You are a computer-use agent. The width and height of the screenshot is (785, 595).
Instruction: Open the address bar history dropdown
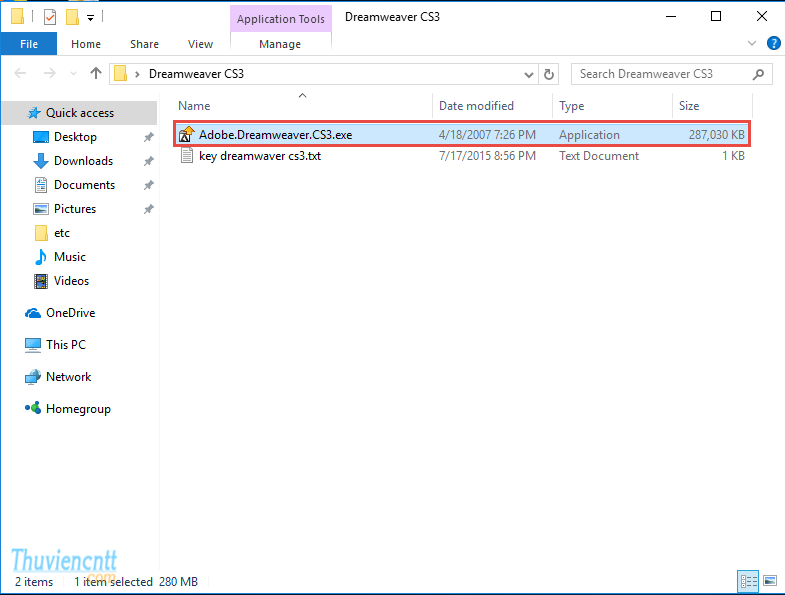coord(528,75)
